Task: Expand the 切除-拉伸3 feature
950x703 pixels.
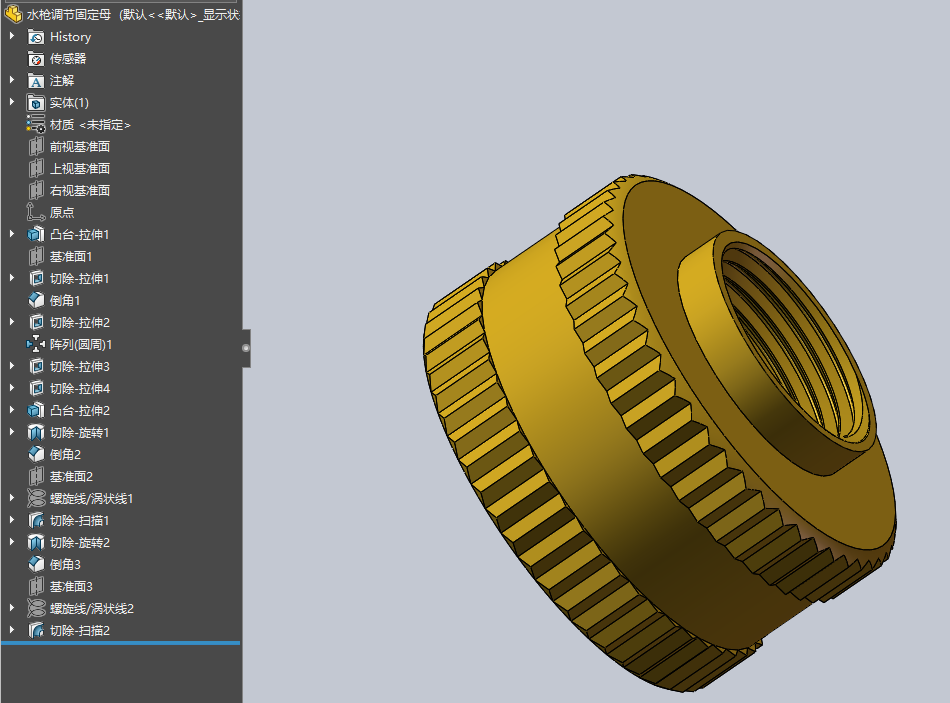Action: tap(12, 366)
